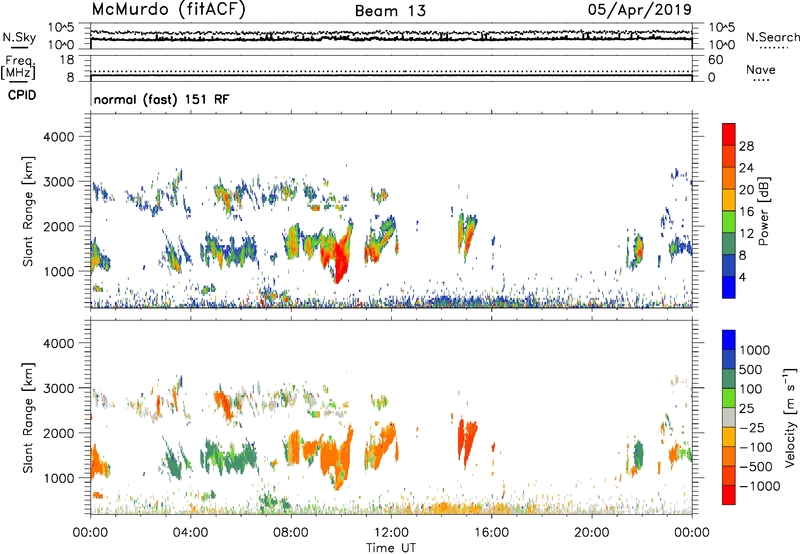Click the '16' value on the Power color bar
Viewport: 800px width, 554px height.
click(746, 211)
